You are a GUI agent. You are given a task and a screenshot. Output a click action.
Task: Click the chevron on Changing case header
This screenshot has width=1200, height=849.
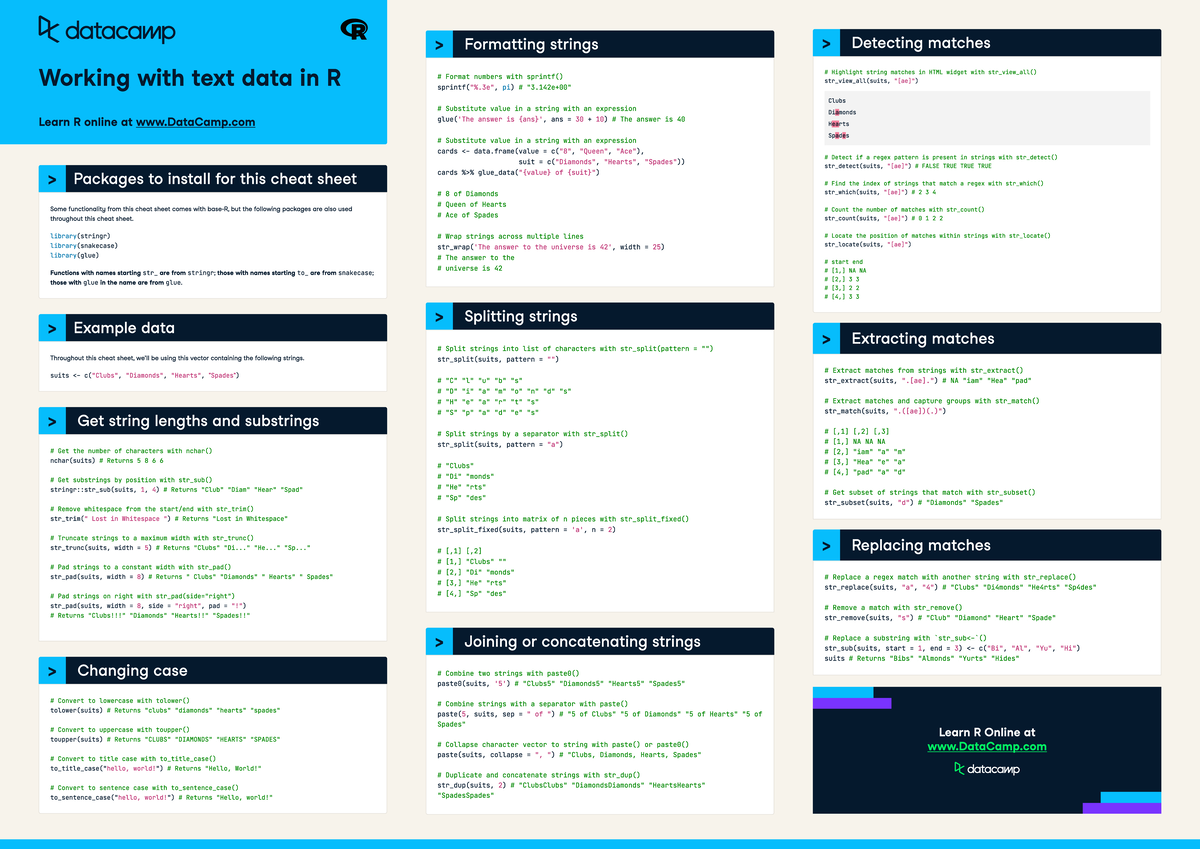(x=53, y=670)
